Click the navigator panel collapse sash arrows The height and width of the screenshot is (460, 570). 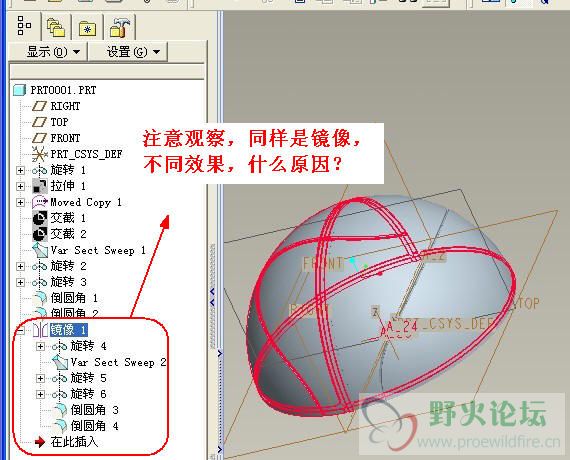[212, 297]
